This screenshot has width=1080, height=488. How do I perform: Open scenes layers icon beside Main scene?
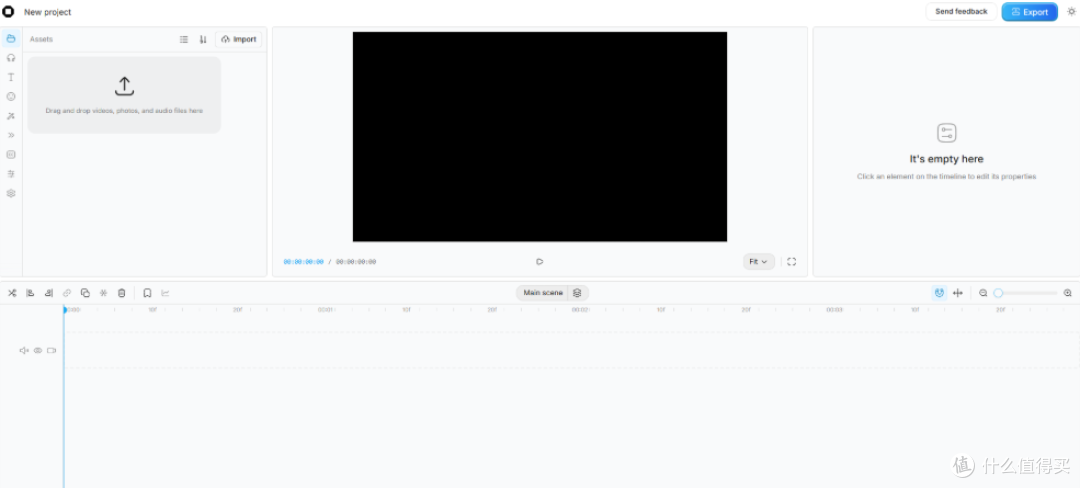coord(577,293)
